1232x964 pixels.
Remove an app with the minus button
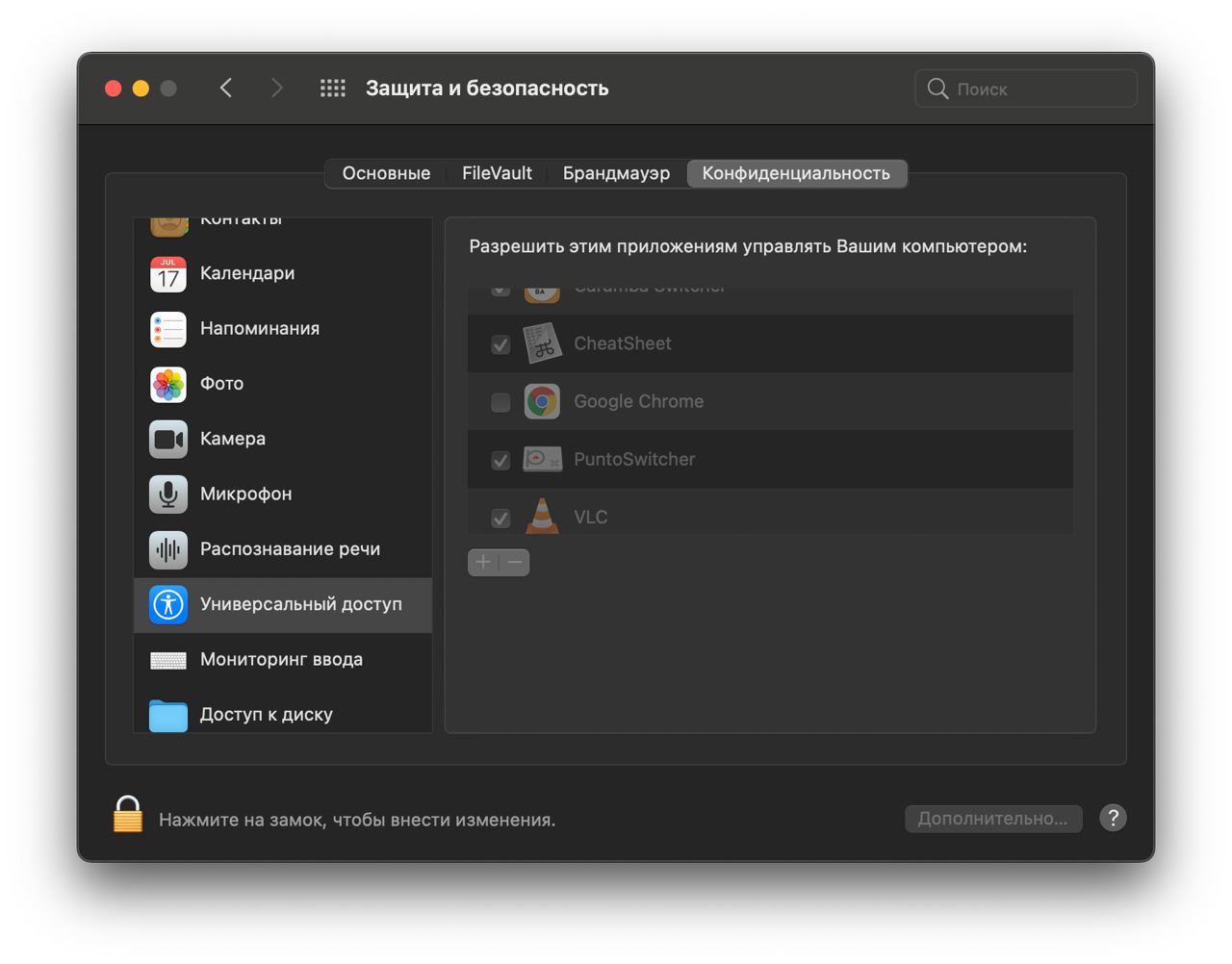(x=515, y=562)
